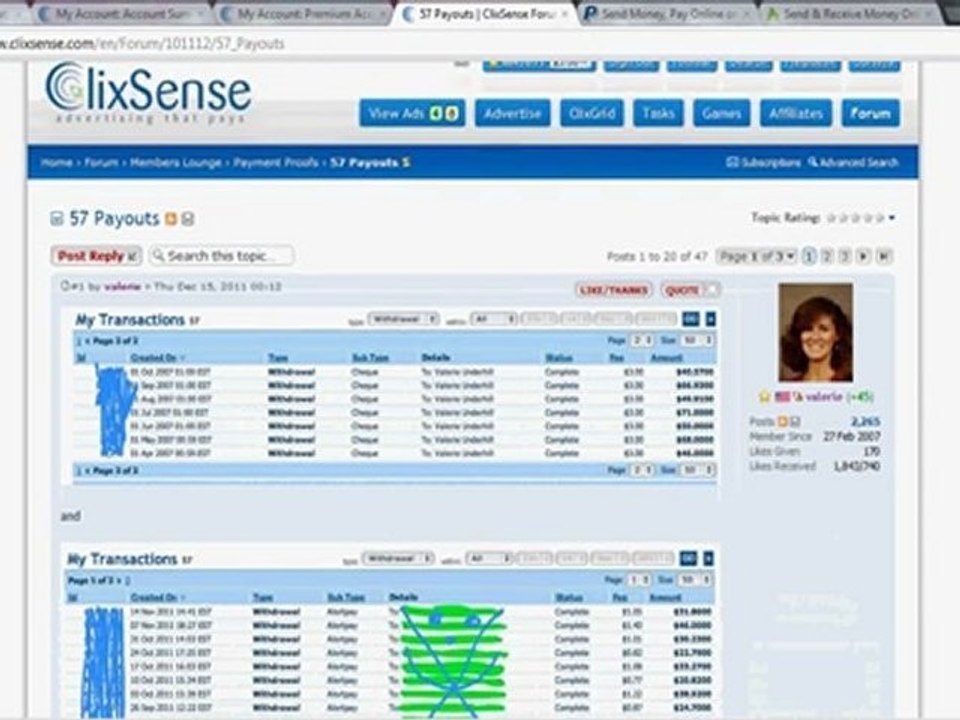The image size is (960, 720).
Task: Open the Send & Receive Money tab
Action: (x=851, y=13)
